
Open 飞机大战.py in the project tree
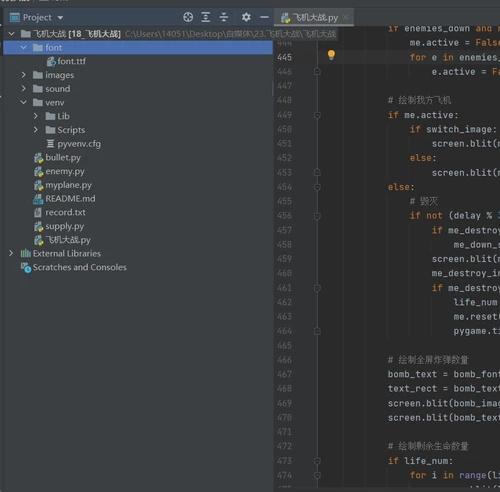pos(68,240)
